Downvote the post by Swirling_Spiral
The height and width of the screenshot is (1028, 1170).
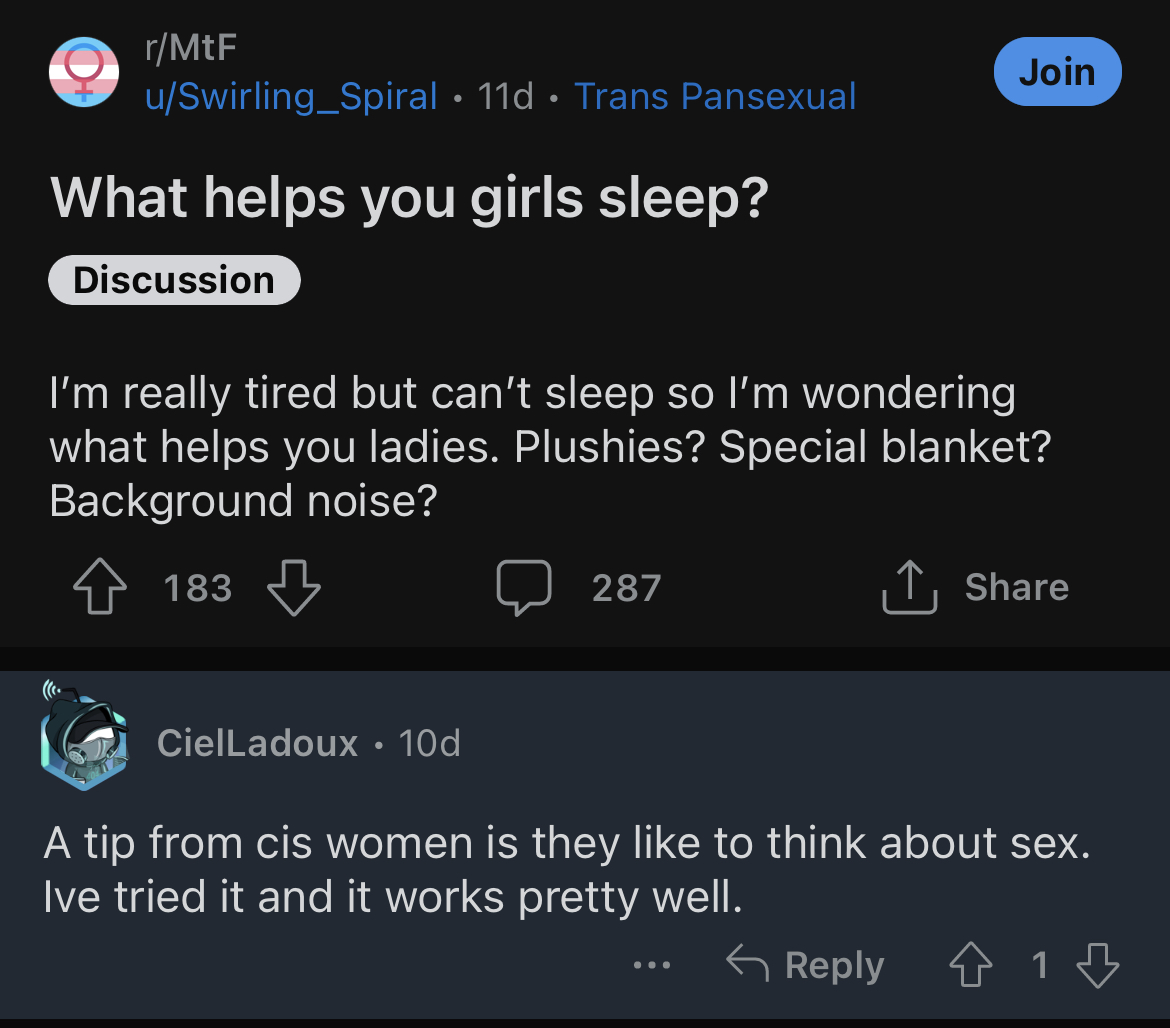pos(294,586)
